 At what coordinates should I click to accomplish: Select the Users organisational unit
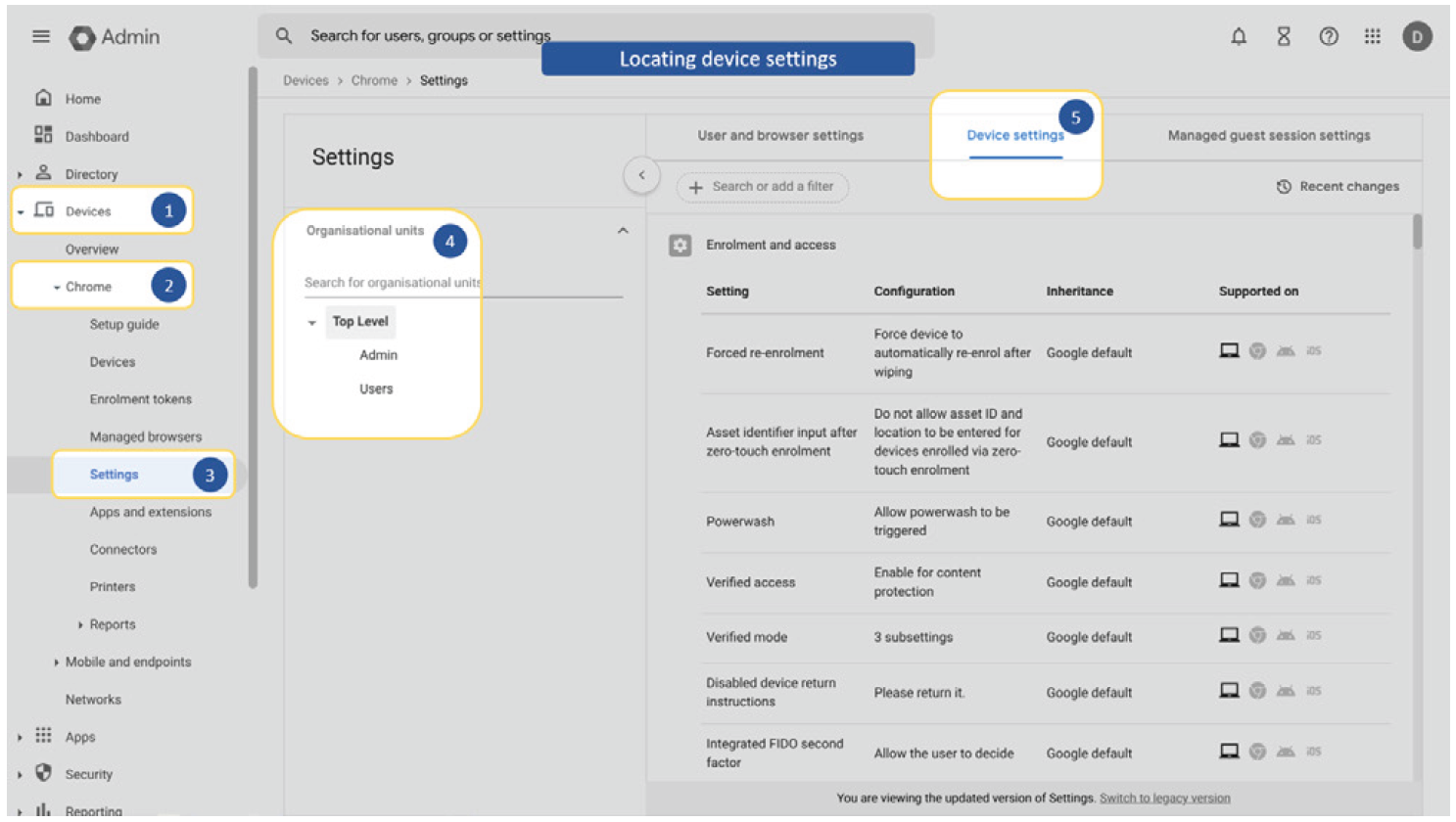click(x=376, y=388)
